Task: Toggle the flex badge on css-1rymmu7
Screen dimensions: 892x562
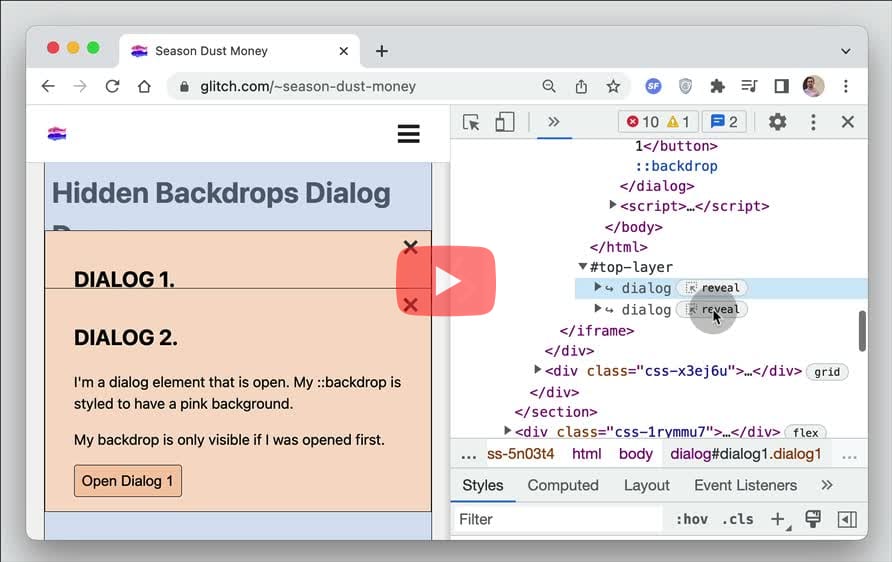Action: [806, 432]
